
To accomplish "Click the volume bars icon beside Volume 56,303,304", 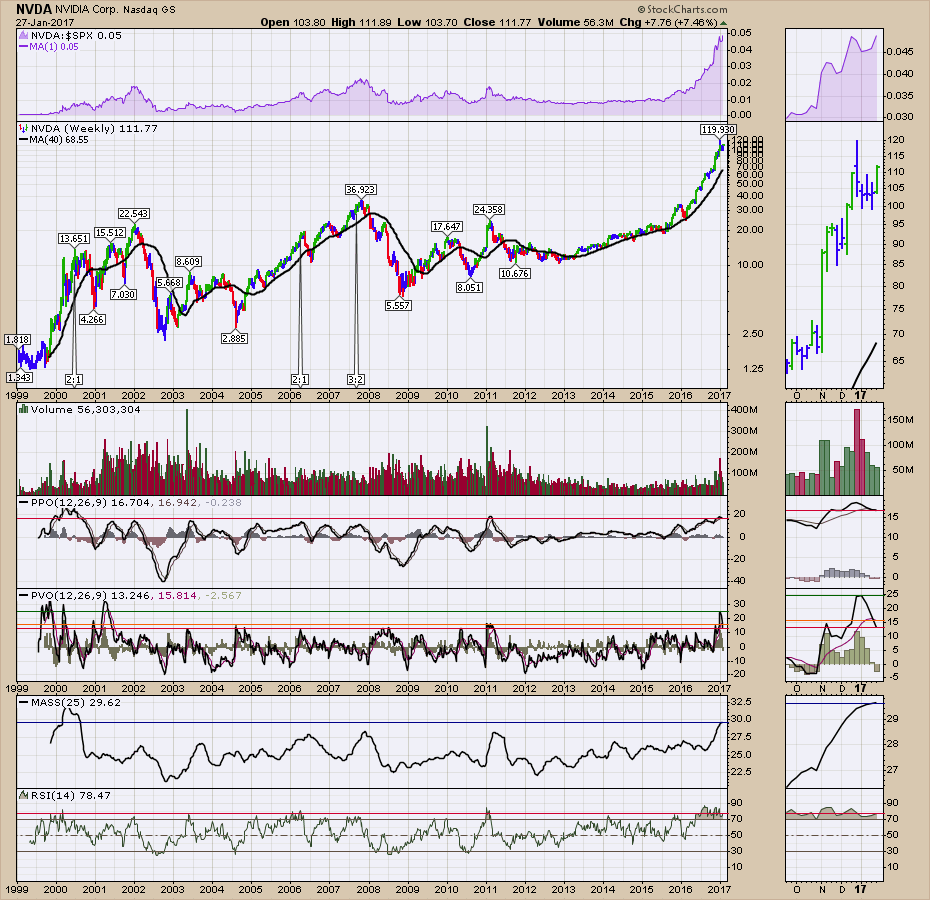I will click(x=24, y=409).
